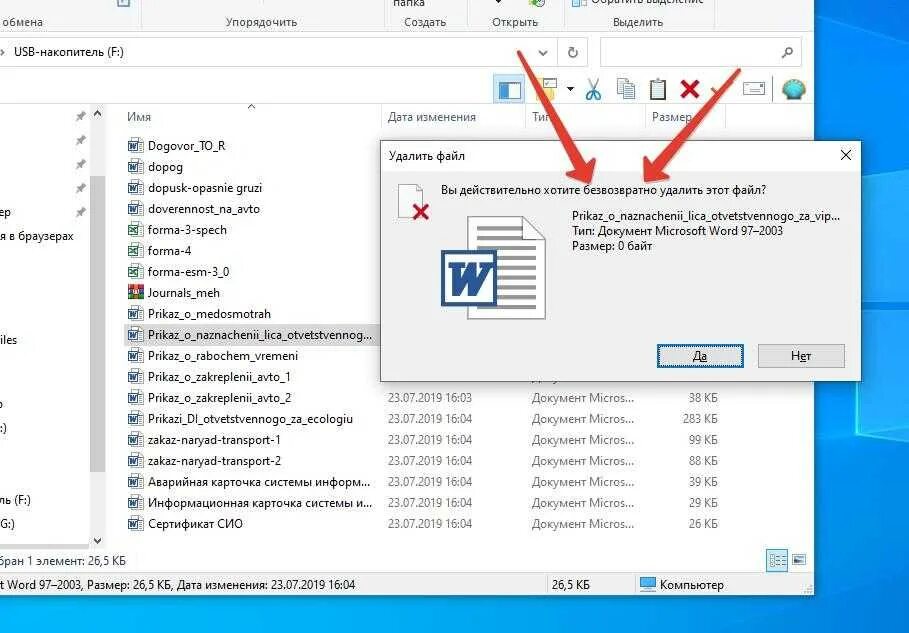
Task: Click the Word icon beside dopog
Action: pyautogui.click(x=135, y=167)
